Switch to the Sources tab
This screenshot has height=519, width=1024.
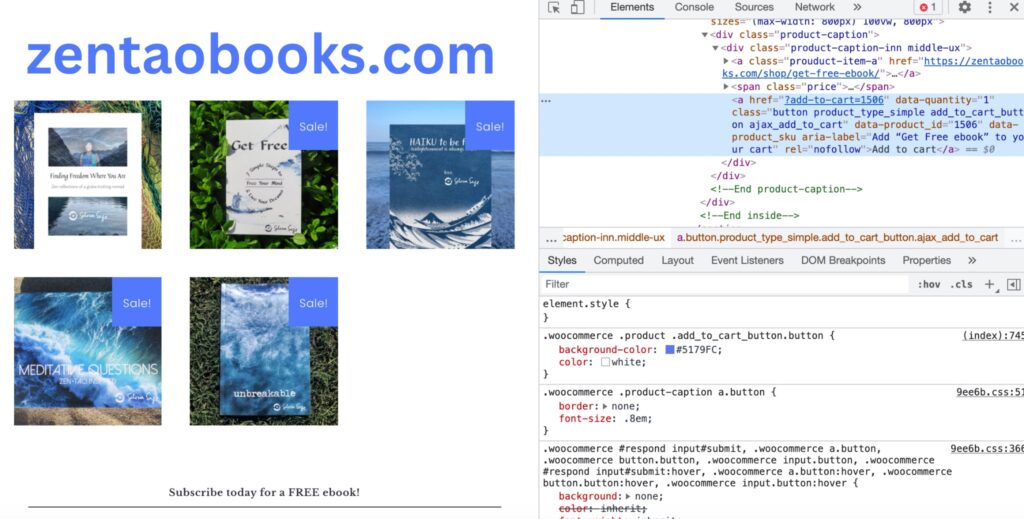coord(754,7)
